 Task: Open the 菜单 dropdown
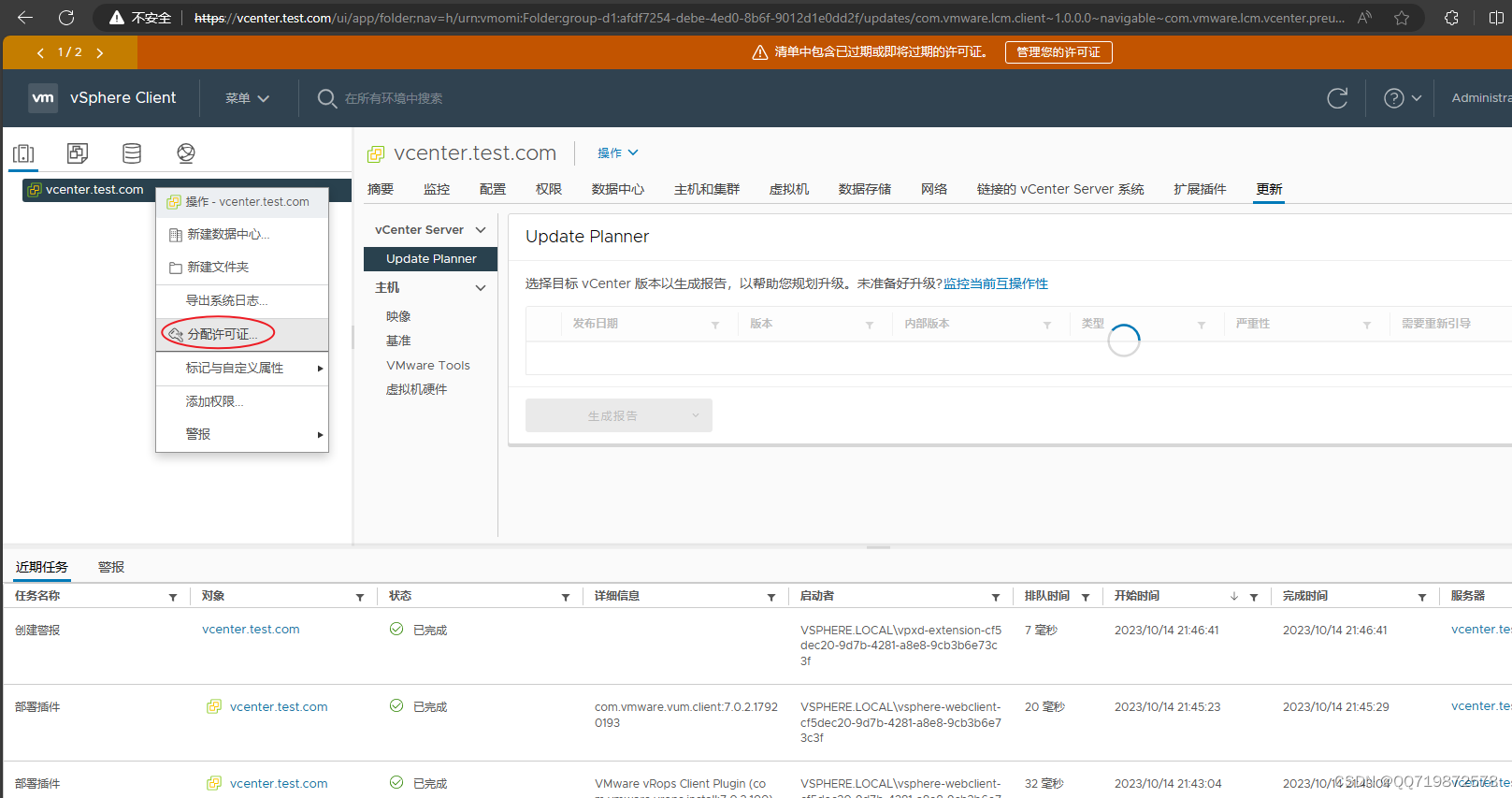click(x=247, y=98)
